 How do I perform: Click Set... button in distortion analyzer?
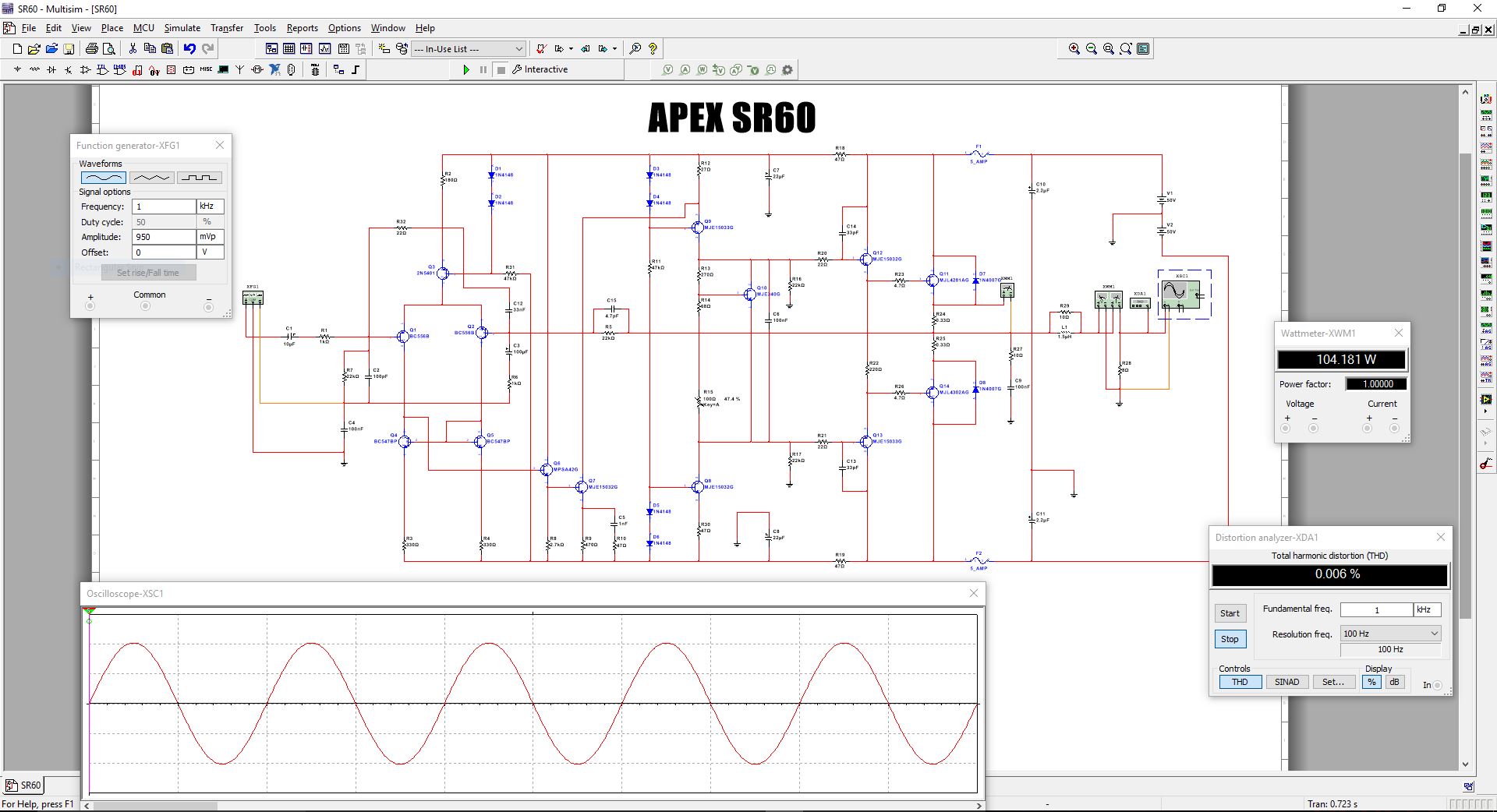tap(1333, 682)
